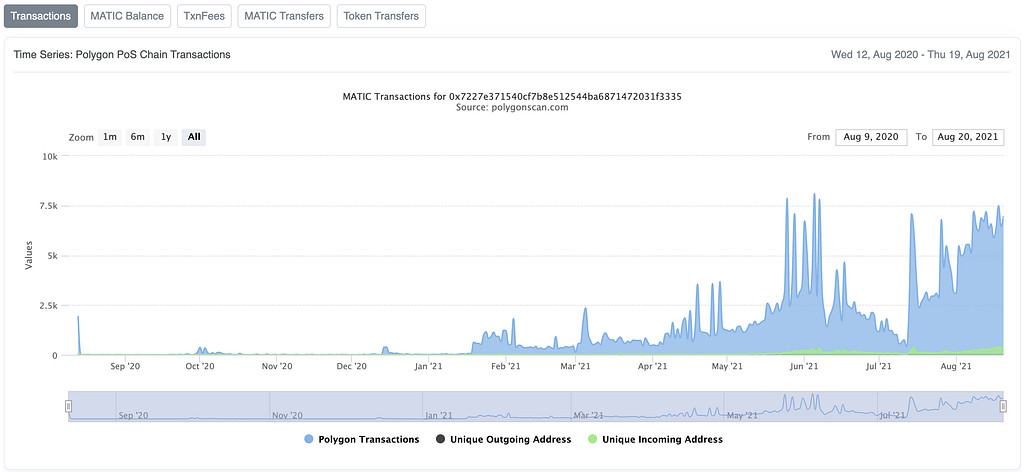Set zoom range to 1y
This screenshot has height=472, width=1024.
pos(166,137)
